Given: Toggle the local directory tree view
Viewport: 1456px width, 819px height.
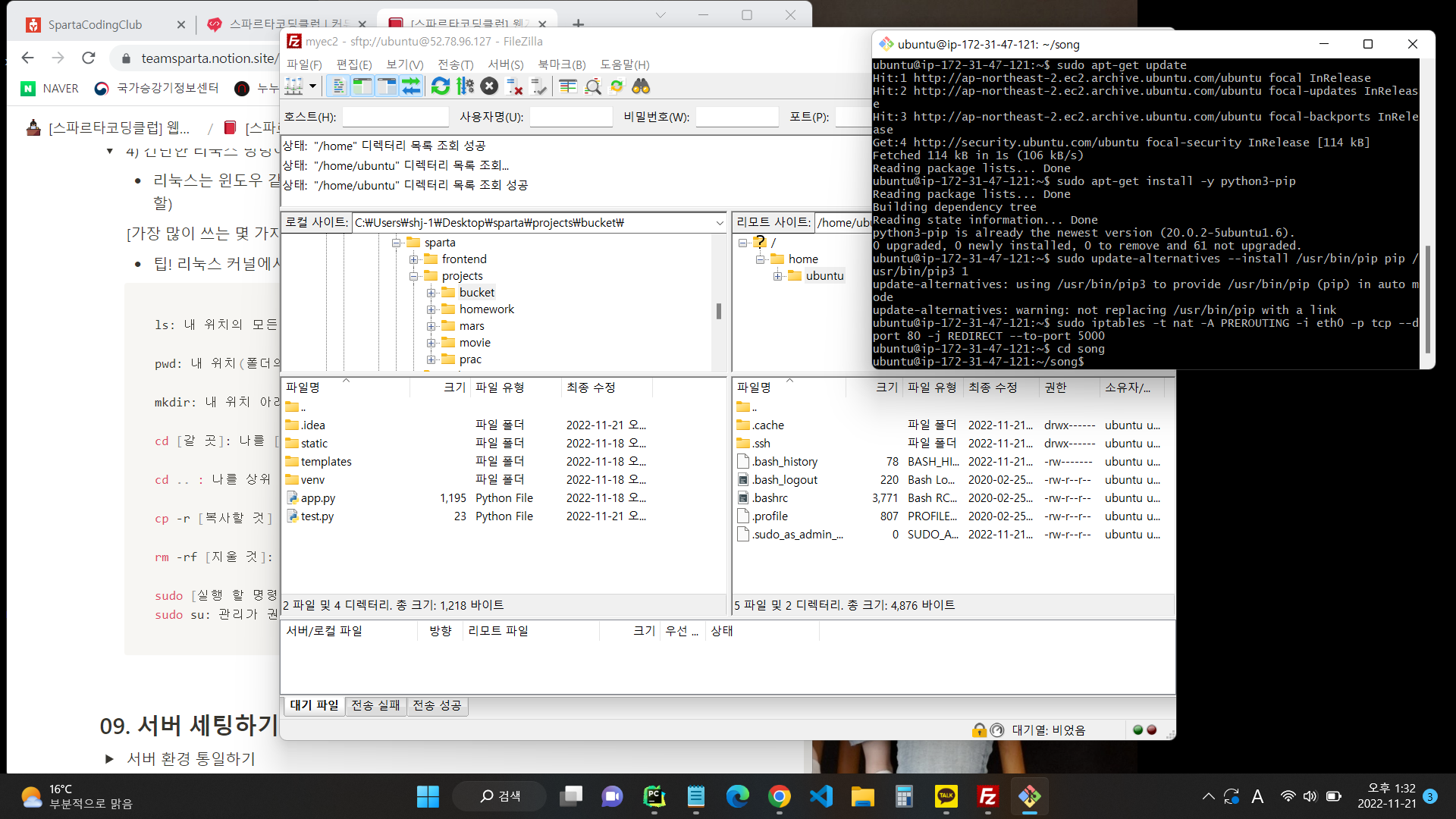Looking at the screenshot, I should click(x=362, y=86).
